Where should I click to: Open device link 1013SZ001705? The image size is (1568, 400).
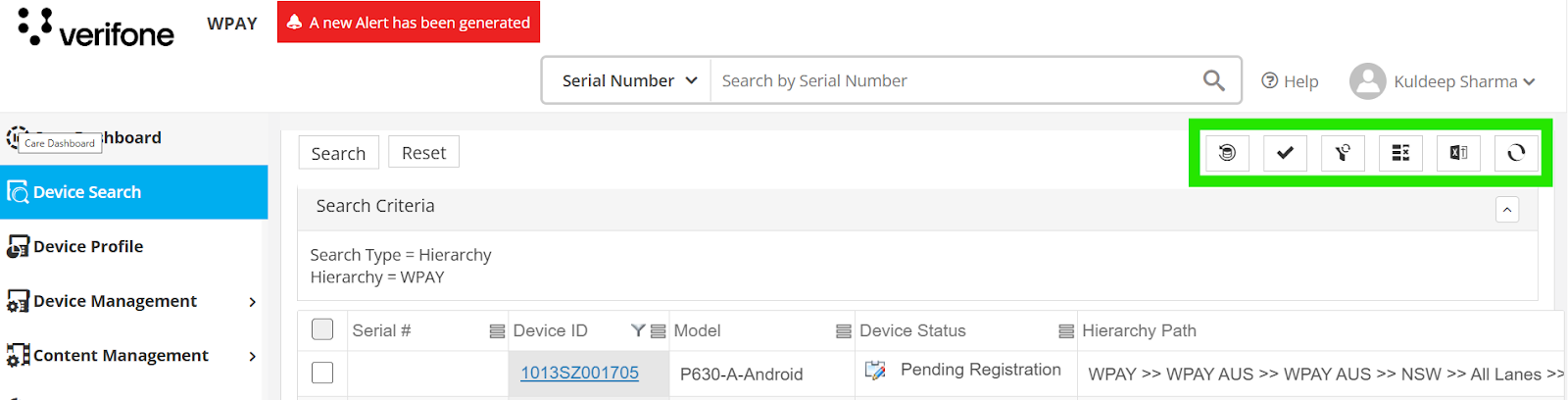pyautogui.click(x=579, y=373)
